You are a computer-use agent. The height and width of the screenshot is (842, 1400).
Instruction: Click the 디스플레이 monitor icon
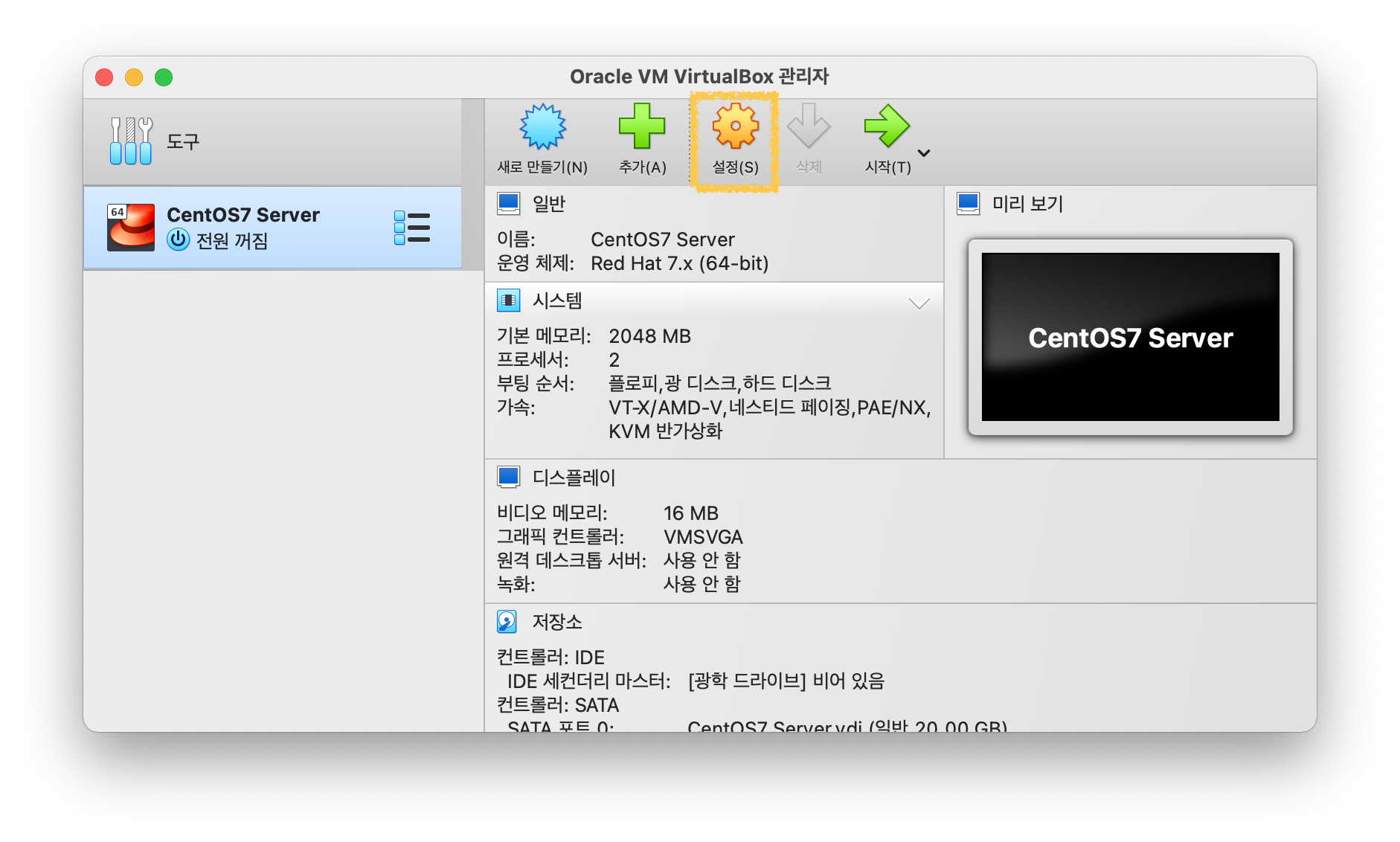tap(509, 478)
